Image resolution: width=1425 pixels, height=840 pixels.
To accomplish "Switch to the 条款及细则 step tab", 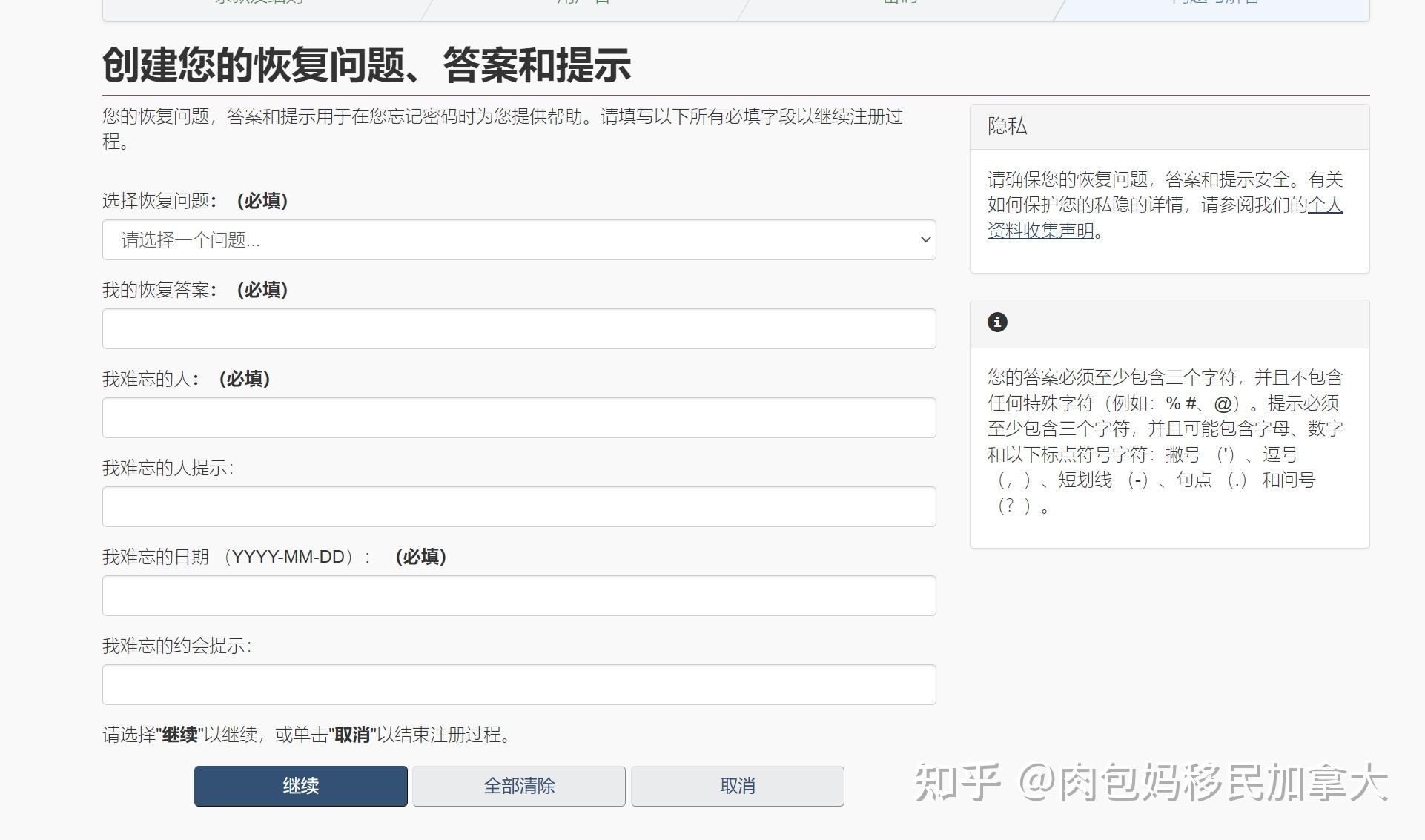I will pos(261,4).
